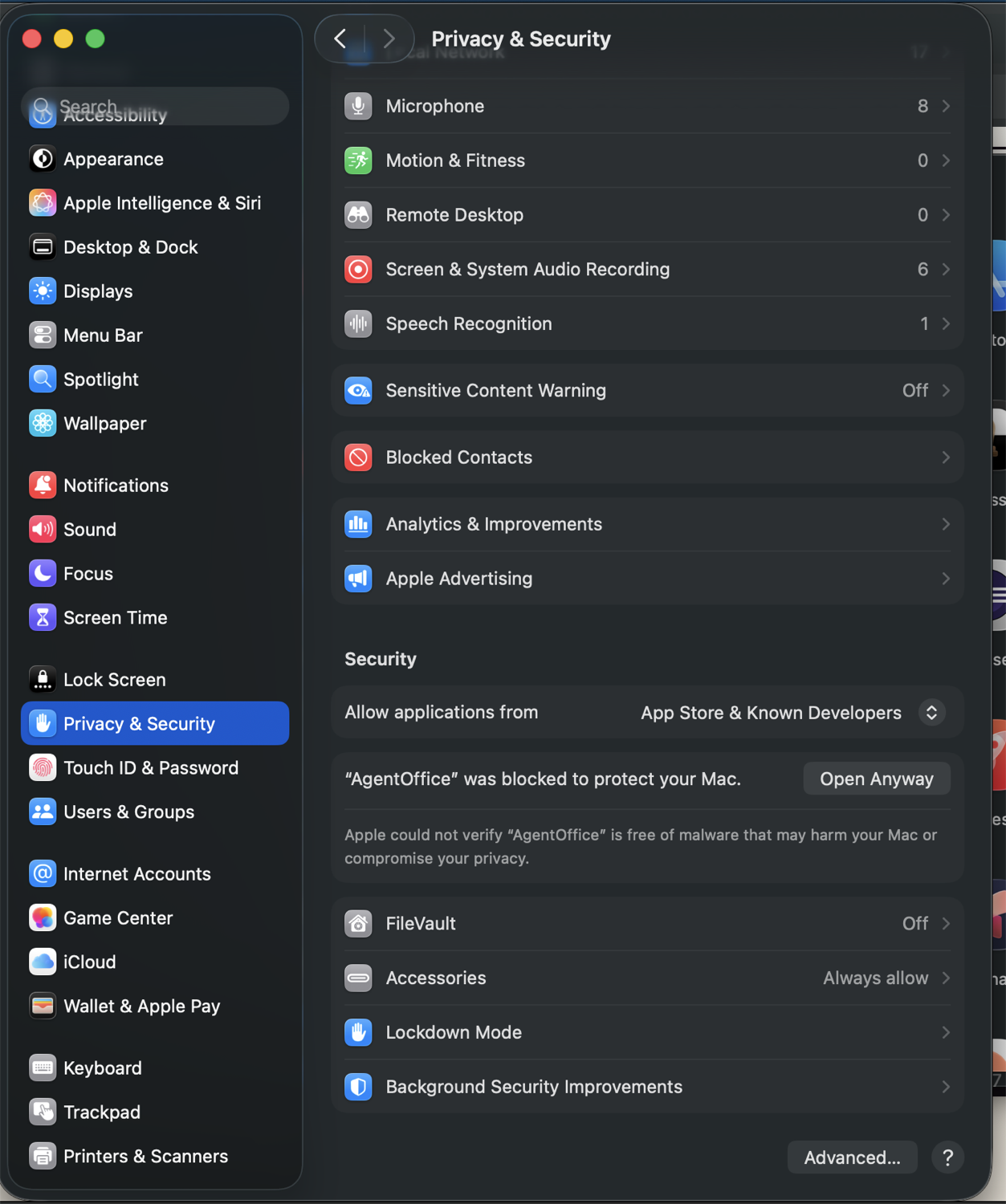Click FileVault Off status value
The width and height of the screenshot is (1006, 1204).
915,924
